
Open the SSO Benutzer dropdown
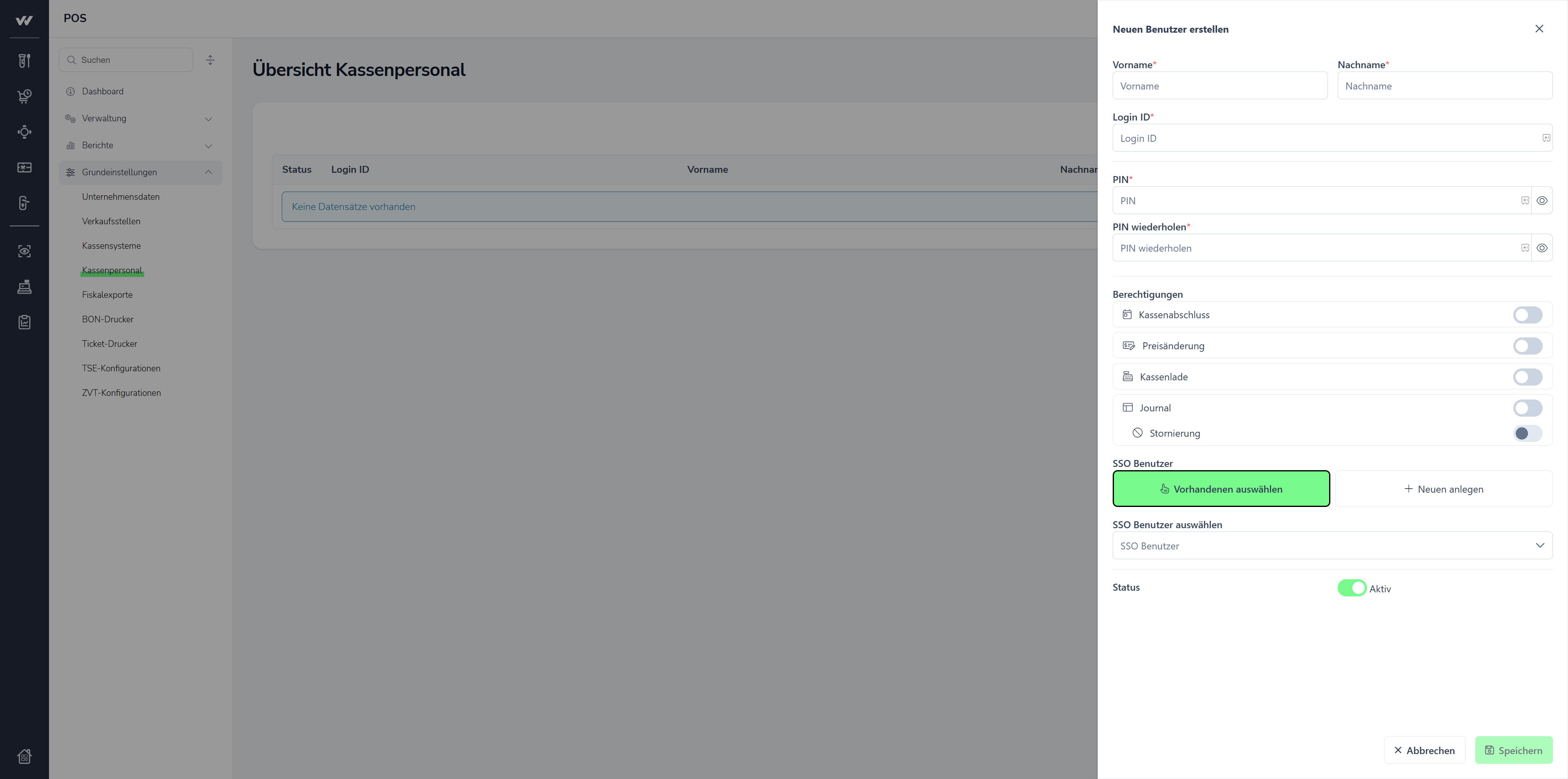(1332, 546)
